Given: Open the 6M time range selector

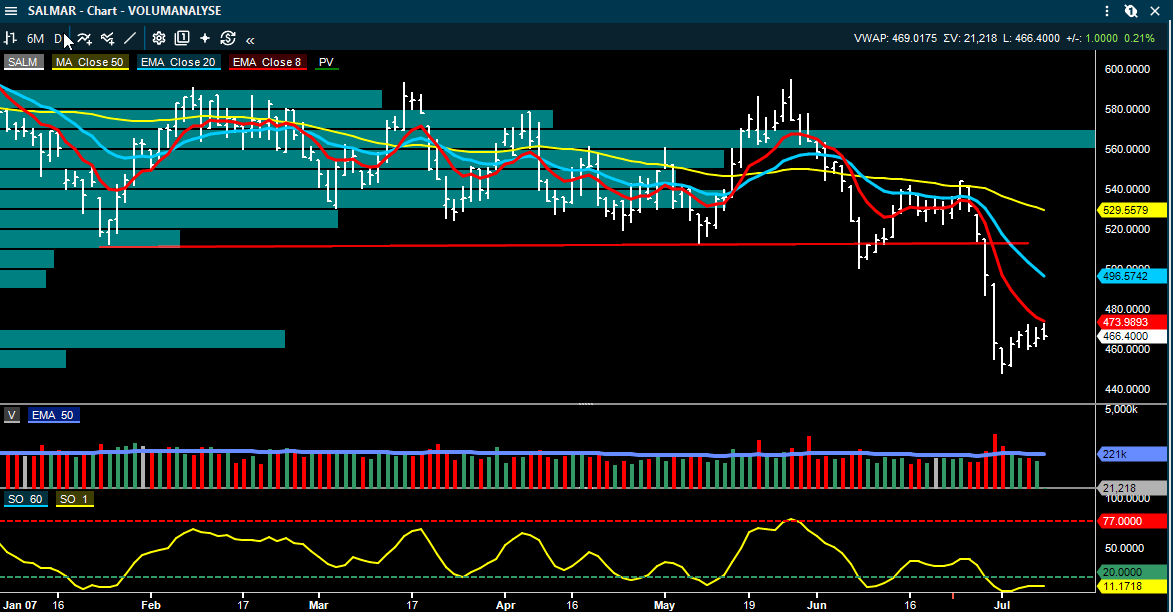Looking at the screenshot, I should click(x=35, y=38).
